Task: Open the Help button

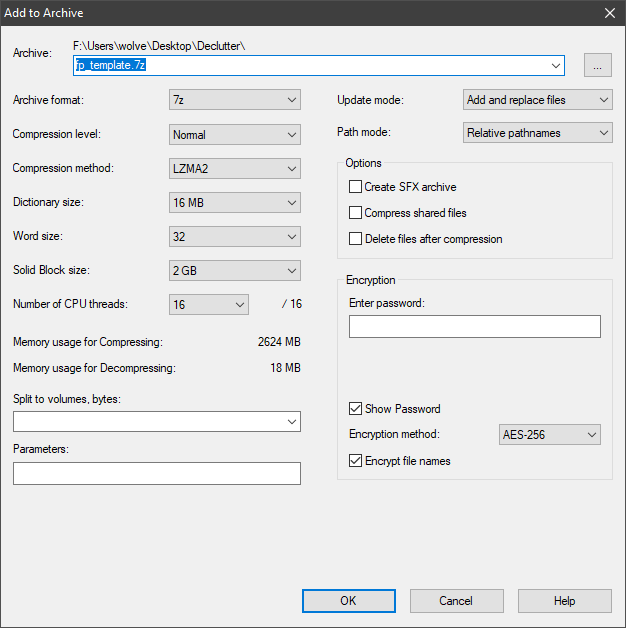Action: tap(564, 601)
